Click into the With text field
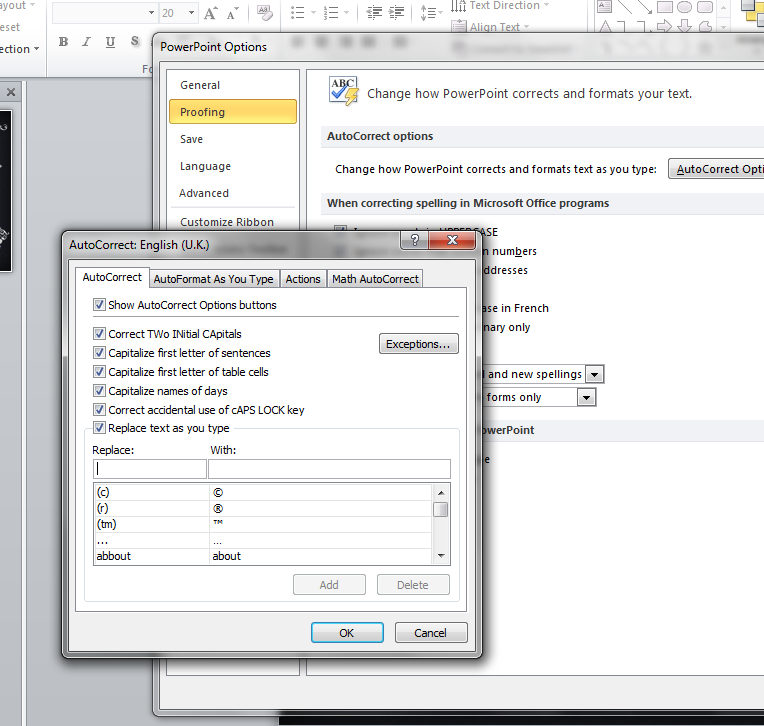 (x=329, y=469)
